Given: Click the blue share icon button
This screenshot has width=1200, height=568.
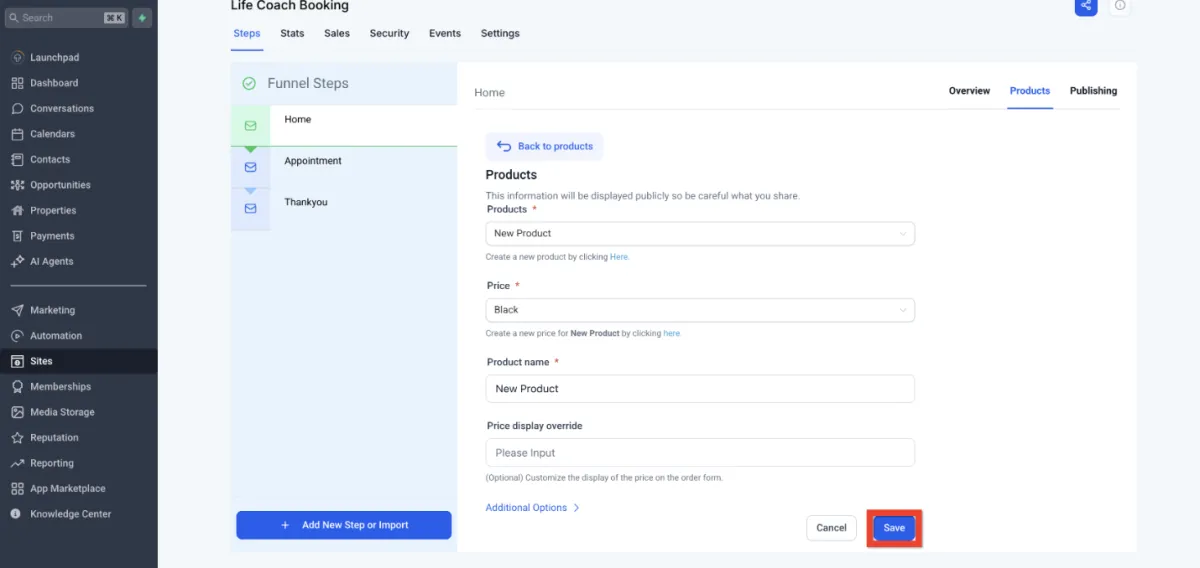Looking at the screenshot, I should point(1086,6).
